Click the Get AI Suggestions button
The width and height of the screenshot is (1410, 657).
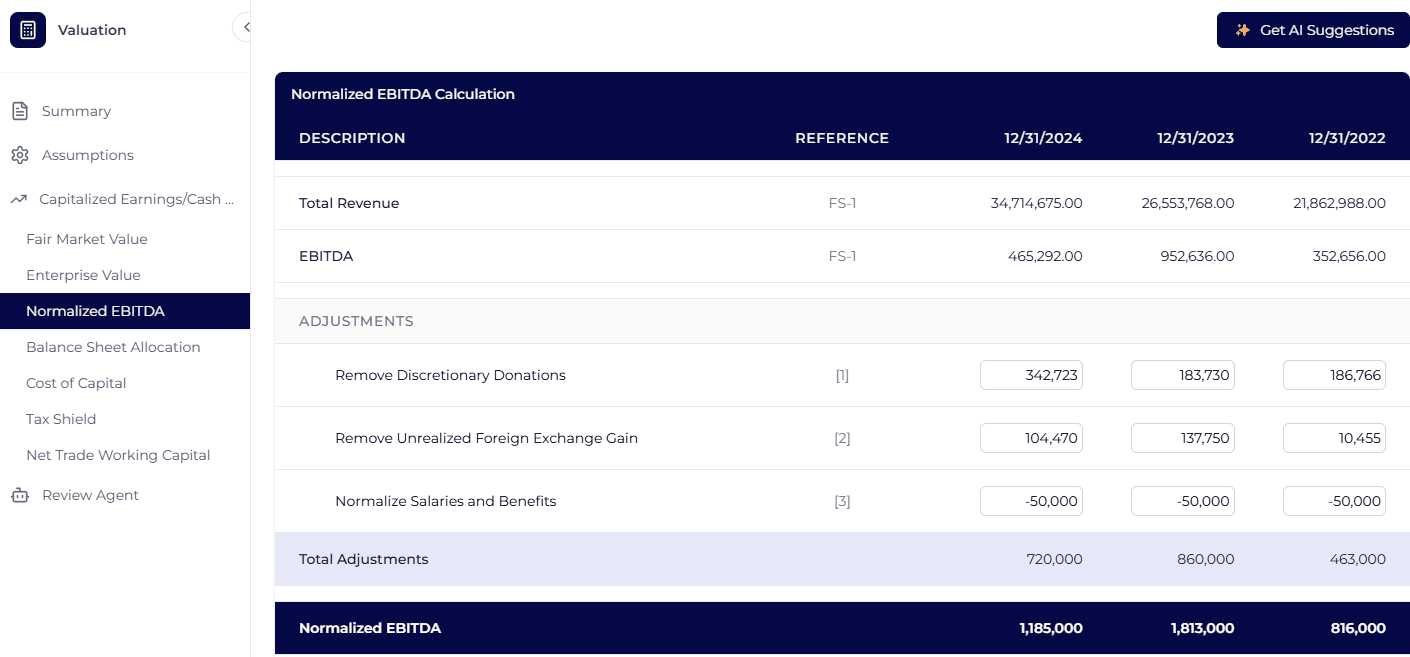[x=1313, y=30]
